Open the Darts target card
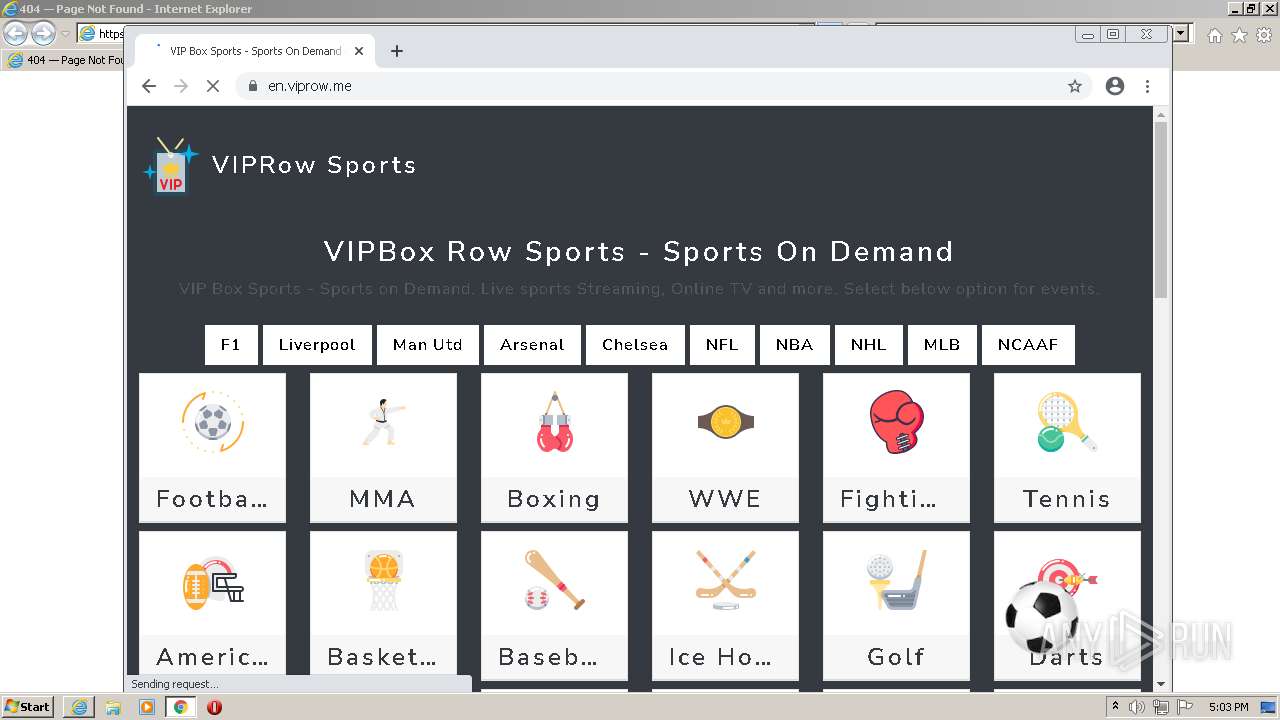The image size is (1280, 720). click(x=1067, y=605)
